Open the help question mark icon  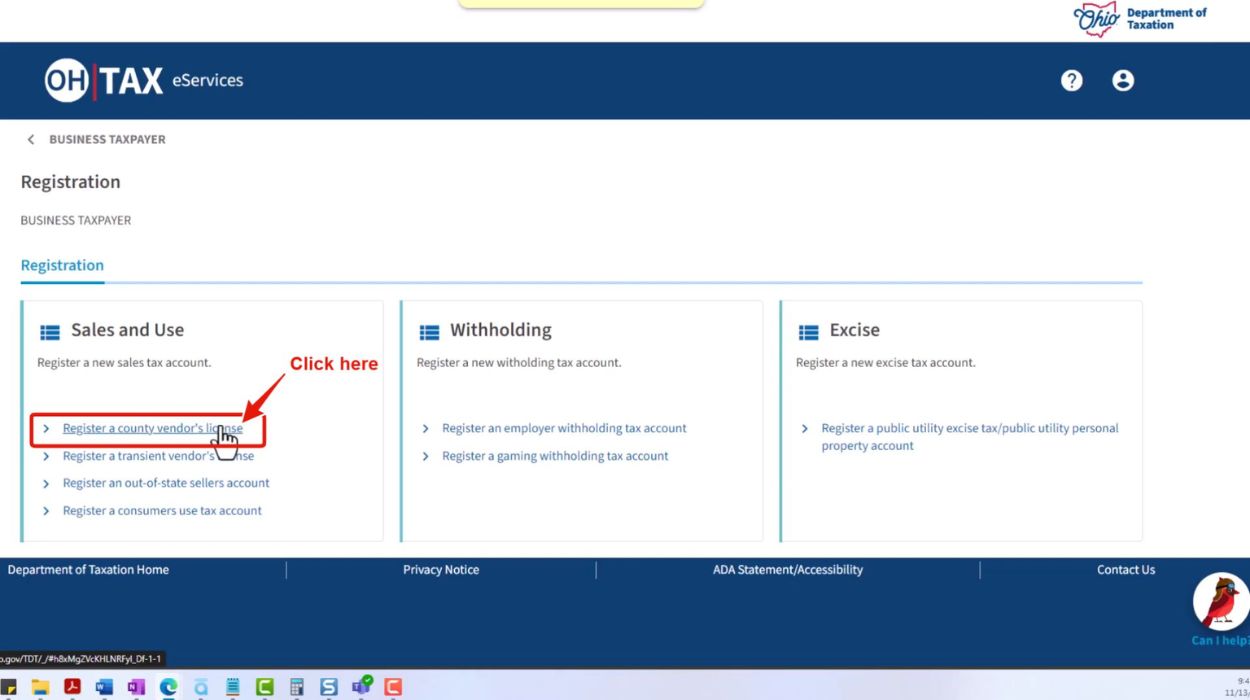1071,81
